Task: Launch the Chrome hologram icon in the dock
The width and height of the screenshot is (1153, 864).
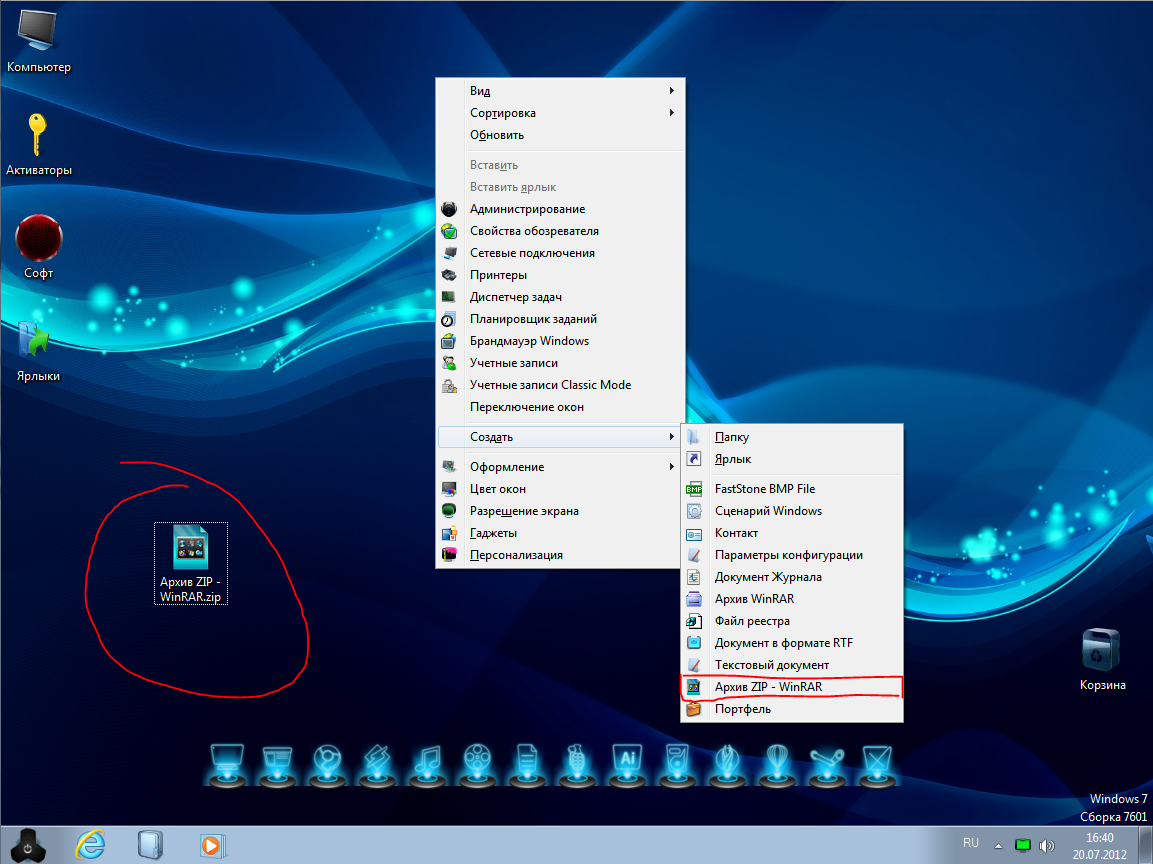Action: tap(327, 765)
